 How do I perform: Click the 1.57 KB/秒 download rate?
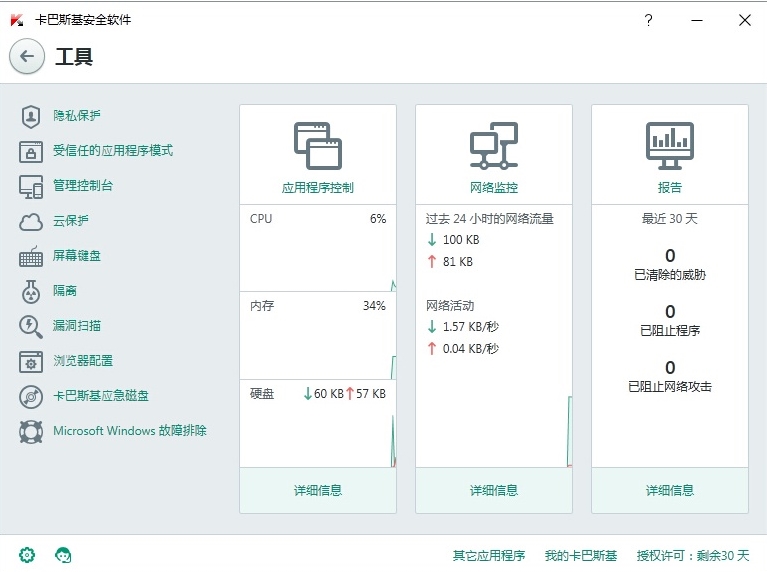[x=471, y=326]
